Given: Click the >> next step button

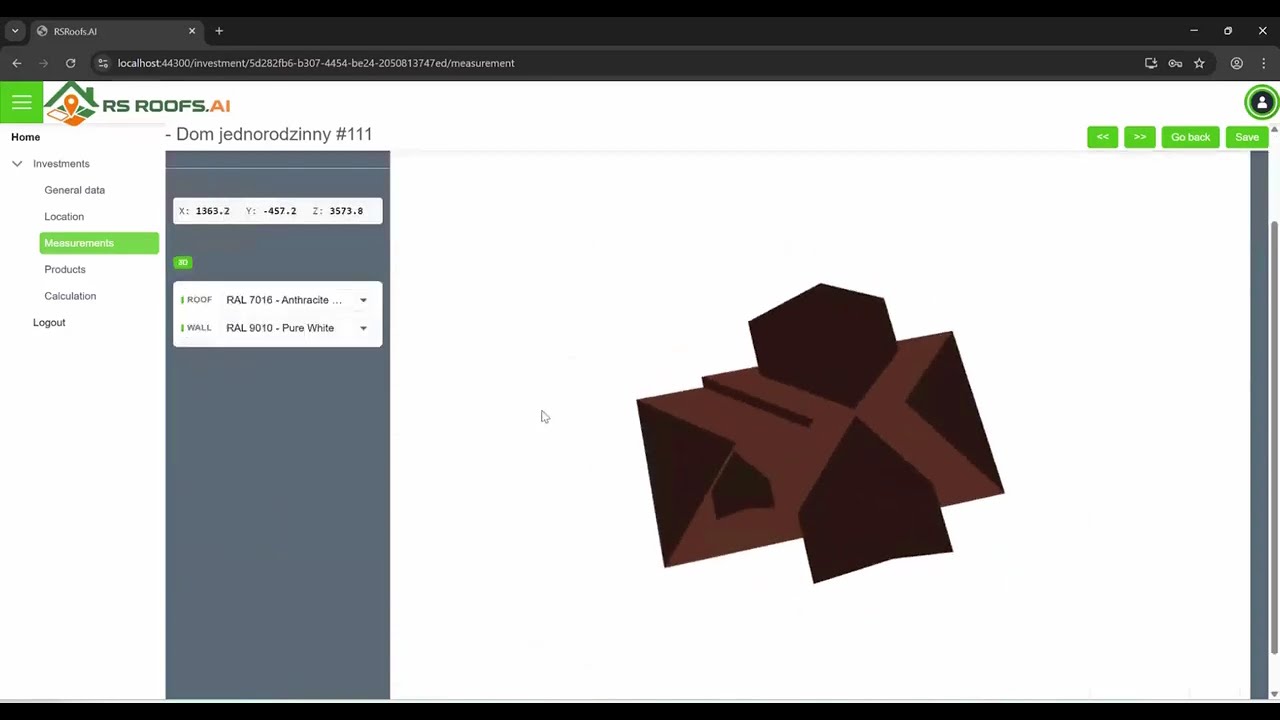Looking at the screenshot, I should point(1139,137).
